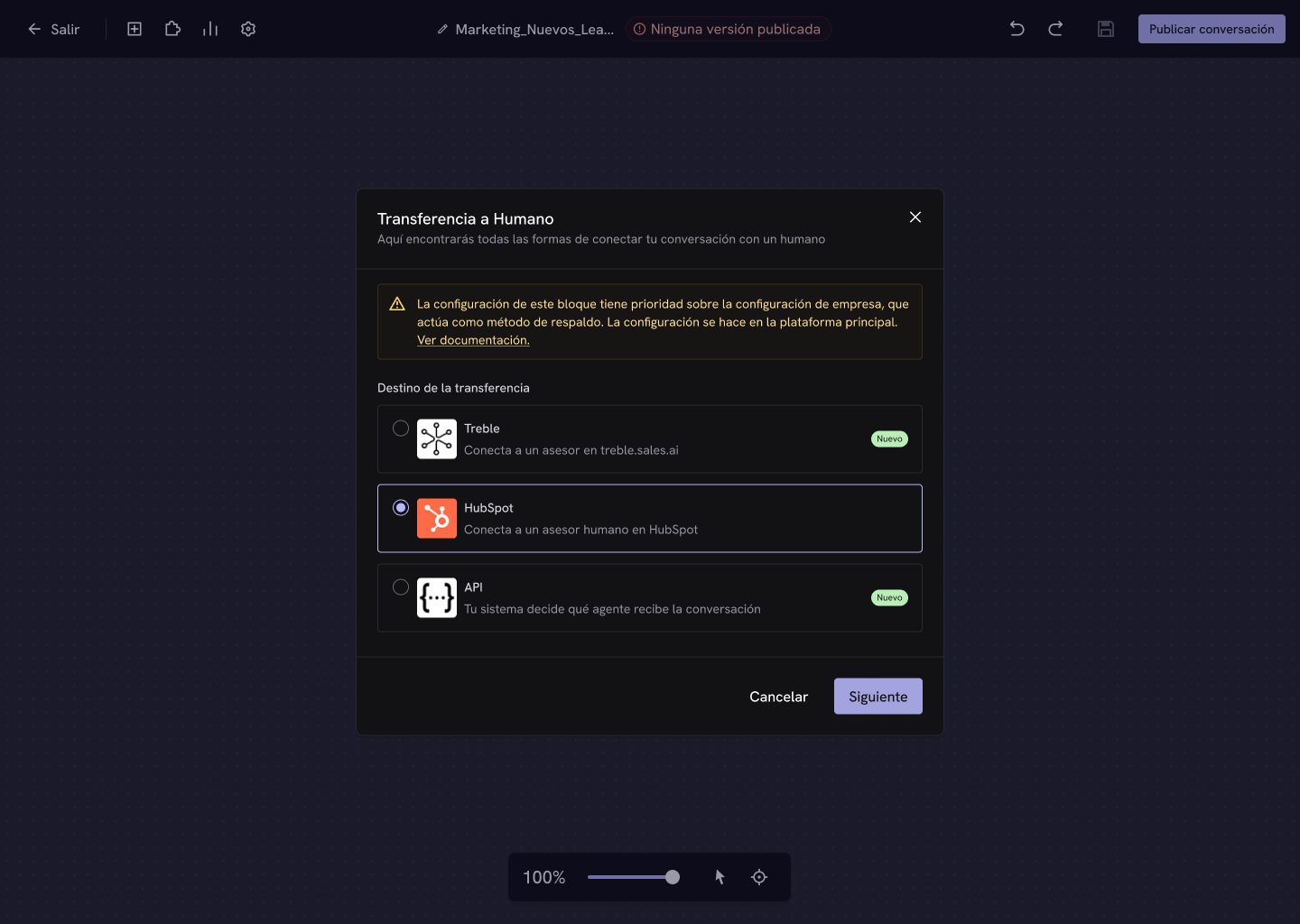This screenshot has width=1300, height=924.
Task: Click the API curly braces icon
Action: point(437,598)
